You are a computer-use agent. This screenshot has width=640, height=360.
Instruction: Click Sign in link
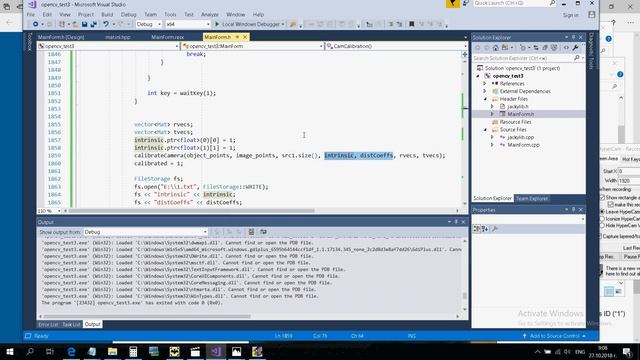click(571, 15)
